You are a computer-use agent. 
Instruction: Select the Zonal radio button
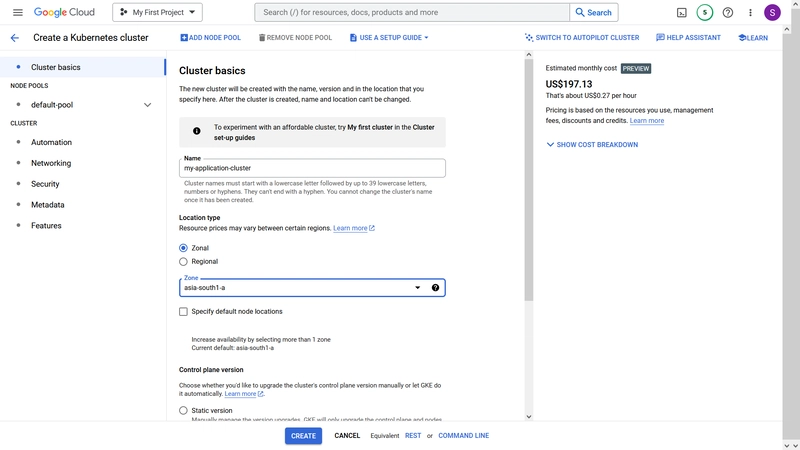(x=183, y=248)
